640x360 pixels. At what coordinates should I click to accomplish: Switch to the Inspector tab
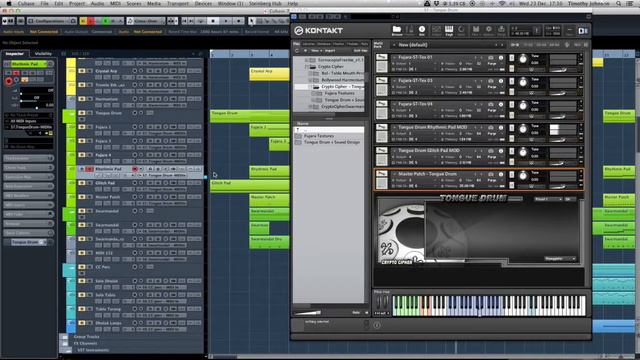[x=14, y=53]
